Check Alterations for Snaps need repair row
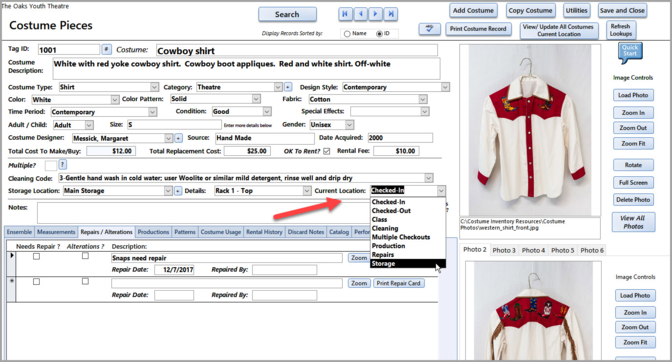Viewport: 672px width, 362px height. [85, 256]
